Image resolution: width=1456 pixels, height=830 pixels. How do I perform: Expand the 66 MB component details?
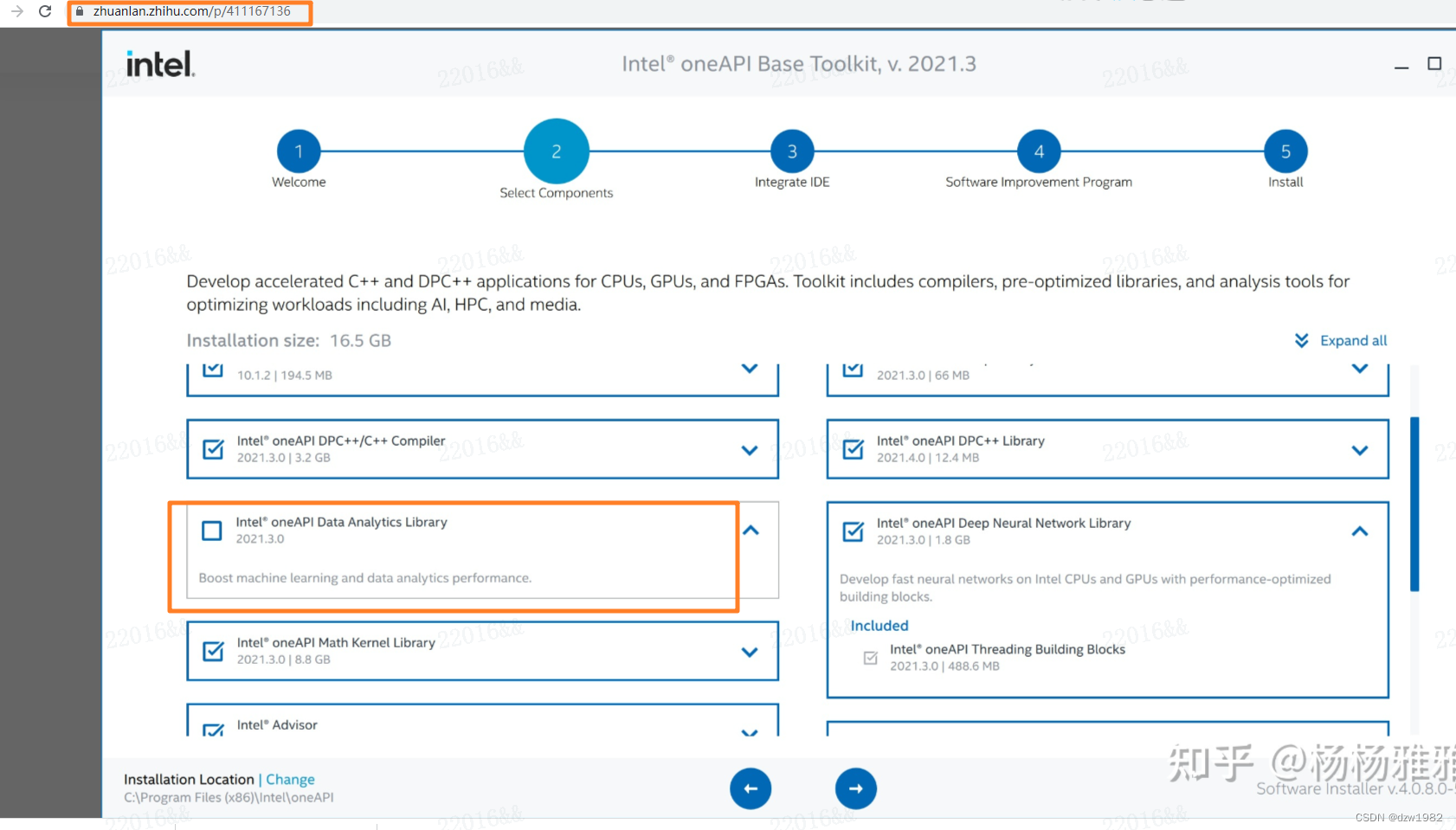pyautogui.click(x=1360, y=369)
